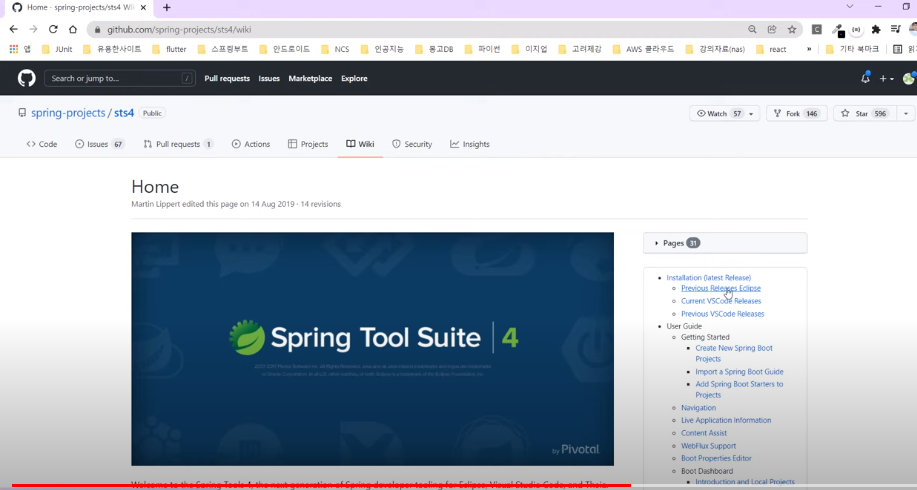Viewport: 917px width, 490px height.
Task: Show more bookmarks with the » chevron
Action: (x=809, y=49)
